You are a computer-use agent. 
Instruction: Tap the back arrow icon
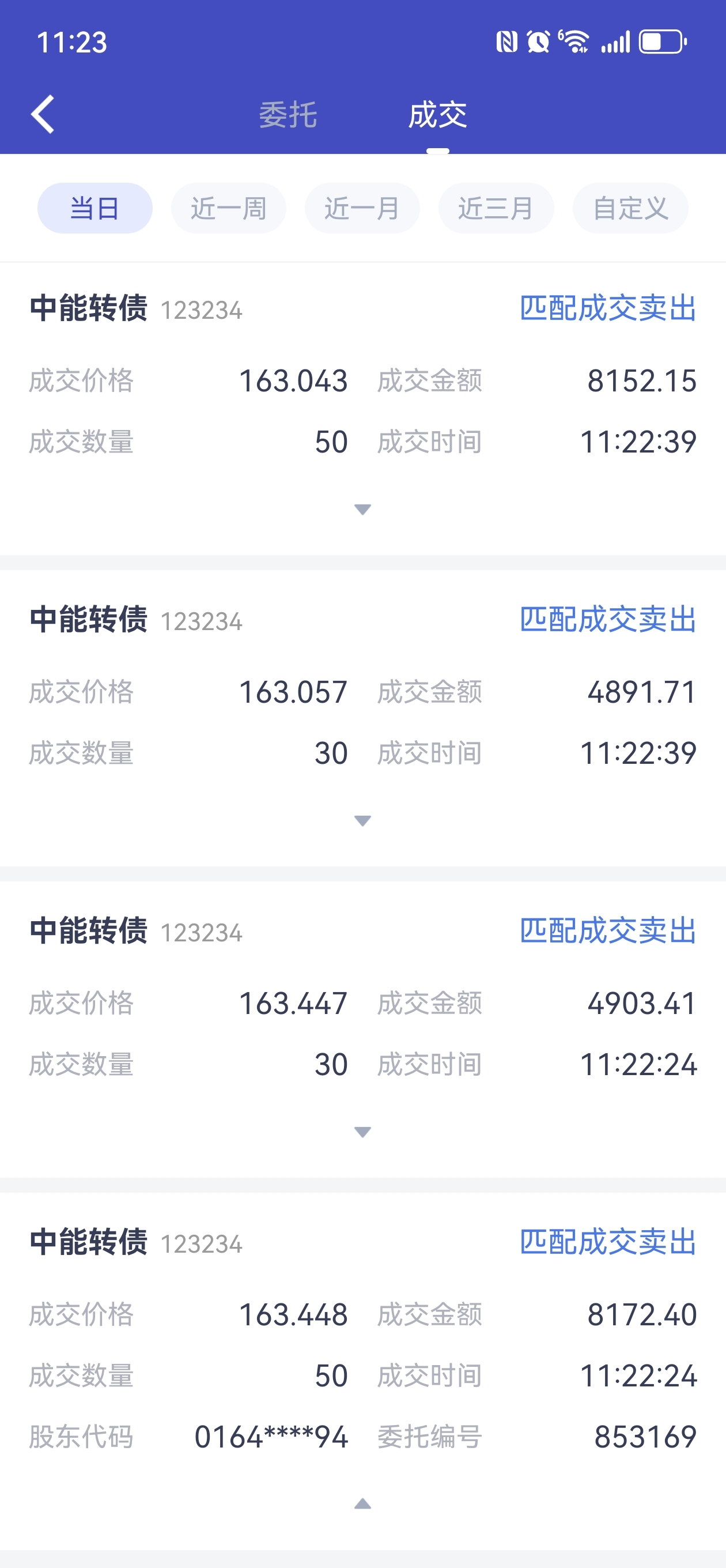coord(43,114)
